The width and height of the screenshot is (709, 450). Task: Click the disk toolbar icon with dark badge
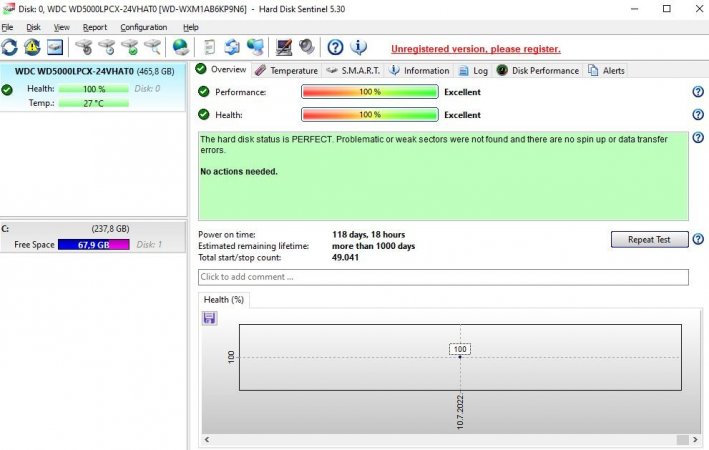(84, 47)
